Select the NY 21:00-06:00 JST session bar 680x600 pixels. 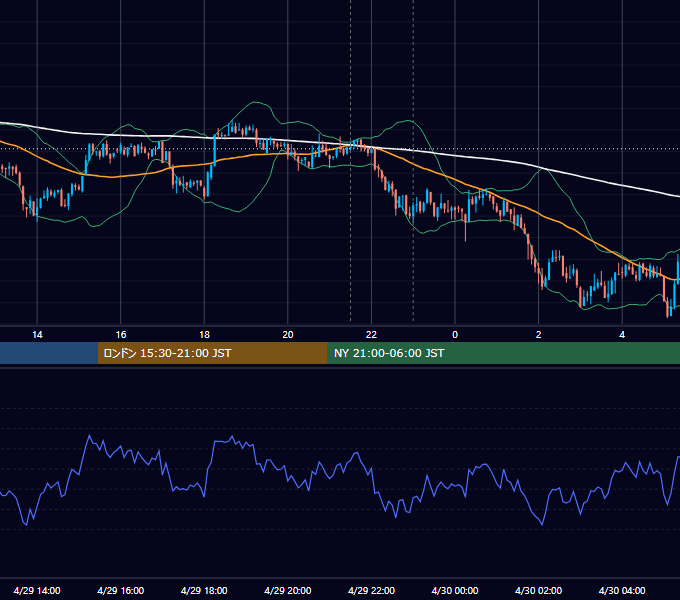click(x=503, y=353)
